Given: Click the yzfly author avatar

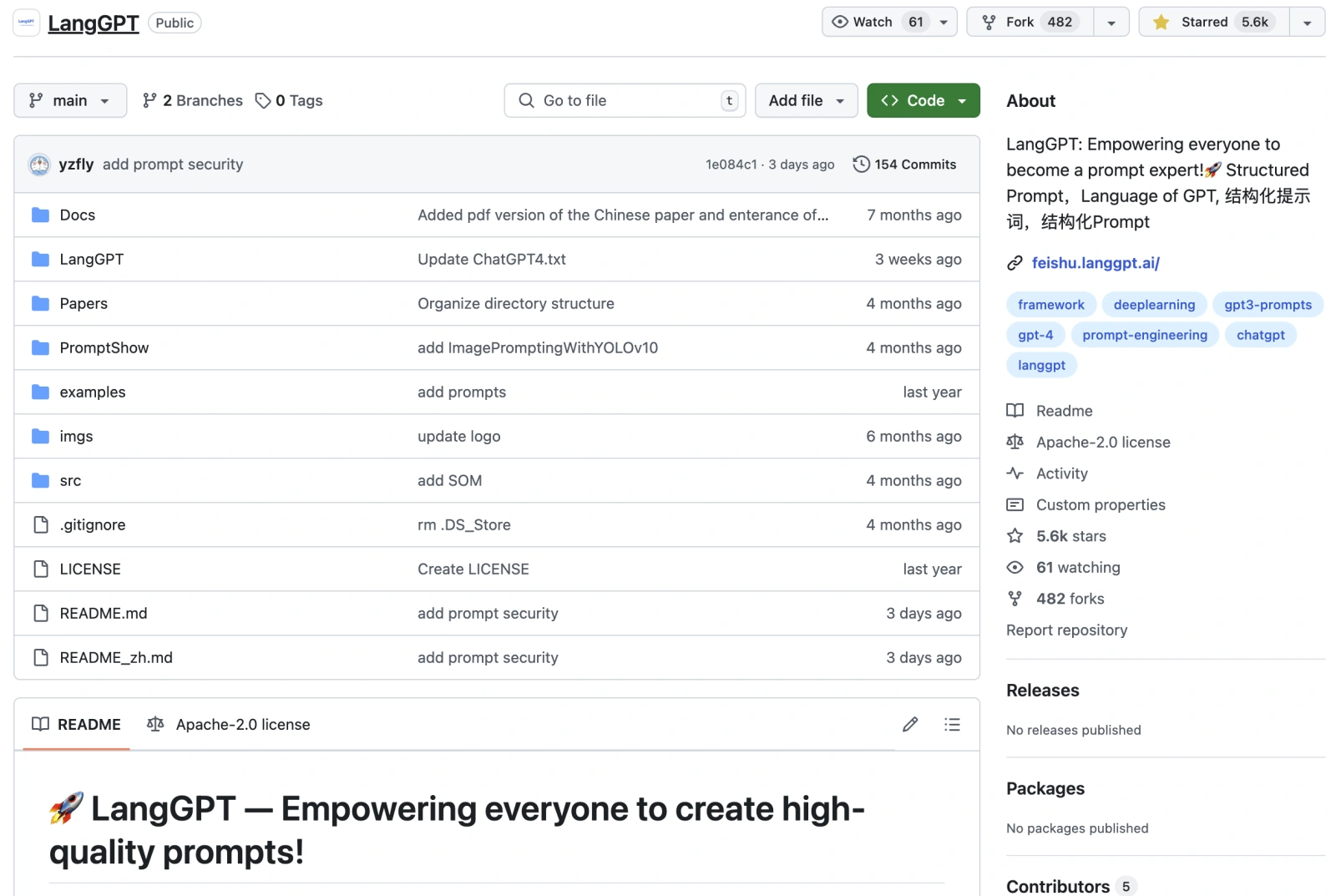Looking at the screenshot, I should click(x=39, y=165).
